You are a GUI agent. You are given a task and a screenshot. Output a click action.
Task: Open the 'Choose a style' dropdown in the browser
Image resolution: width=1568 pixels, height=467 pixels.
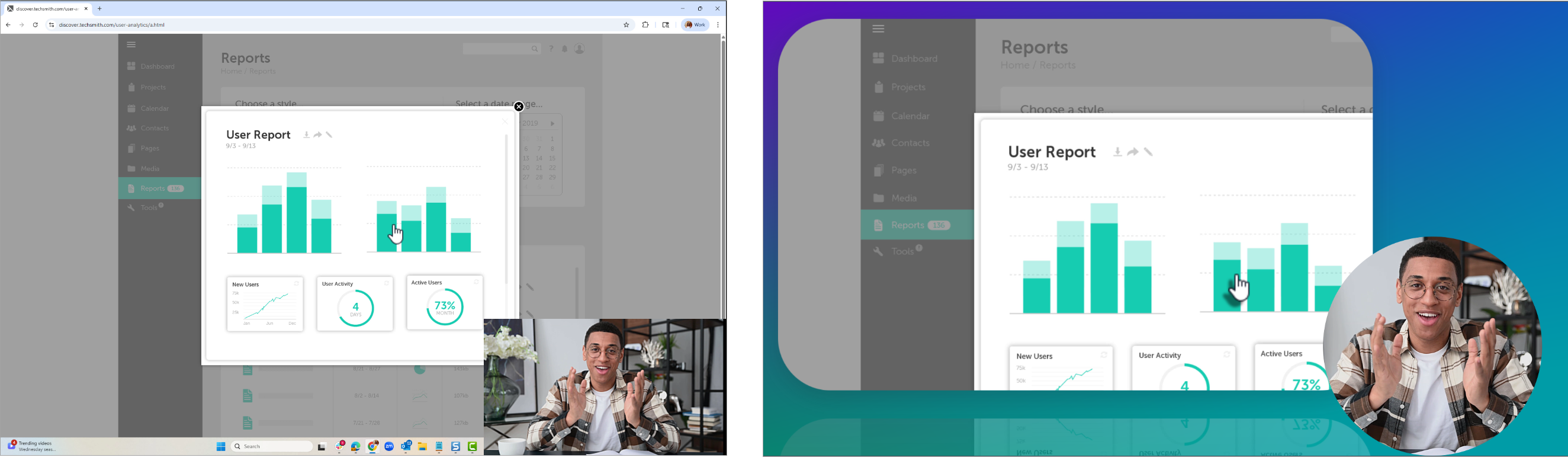266,104
